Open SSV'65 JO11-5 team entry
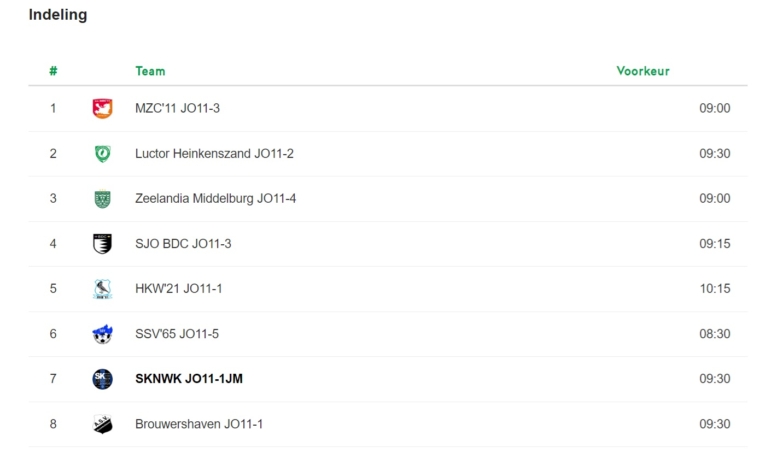This screenshot has height=459, width=777. click(x=177, y=334)
